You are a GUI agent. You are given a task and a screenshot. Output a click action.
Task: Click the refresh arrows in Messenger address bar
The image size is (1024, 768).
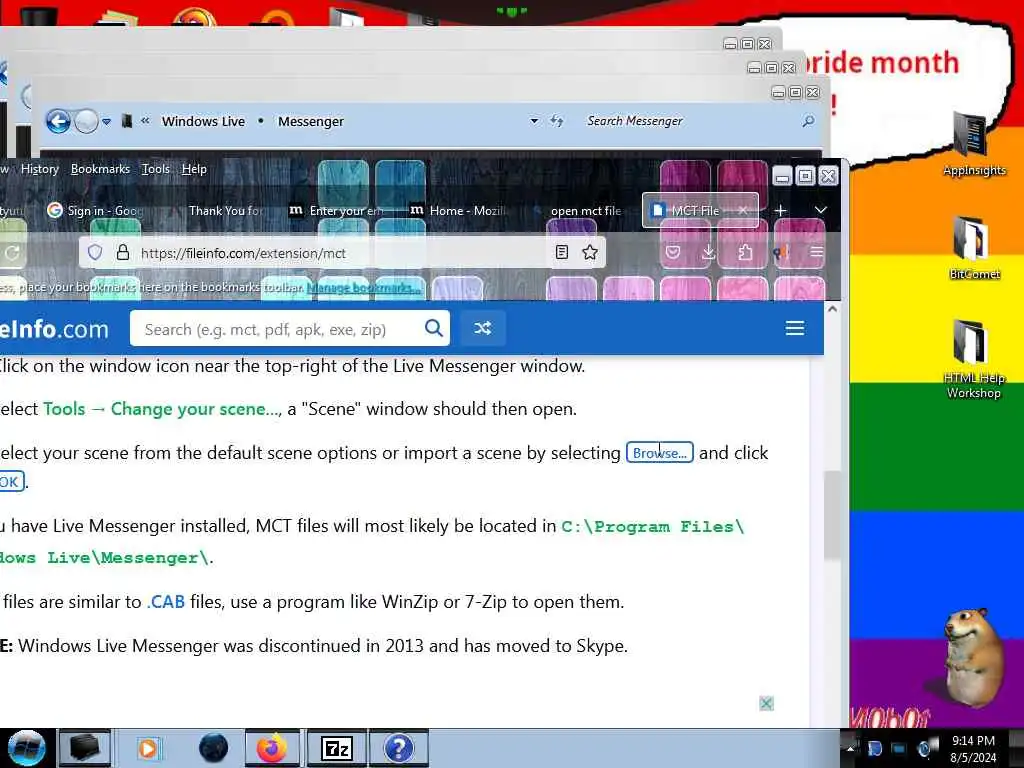(x=556, y=121)
